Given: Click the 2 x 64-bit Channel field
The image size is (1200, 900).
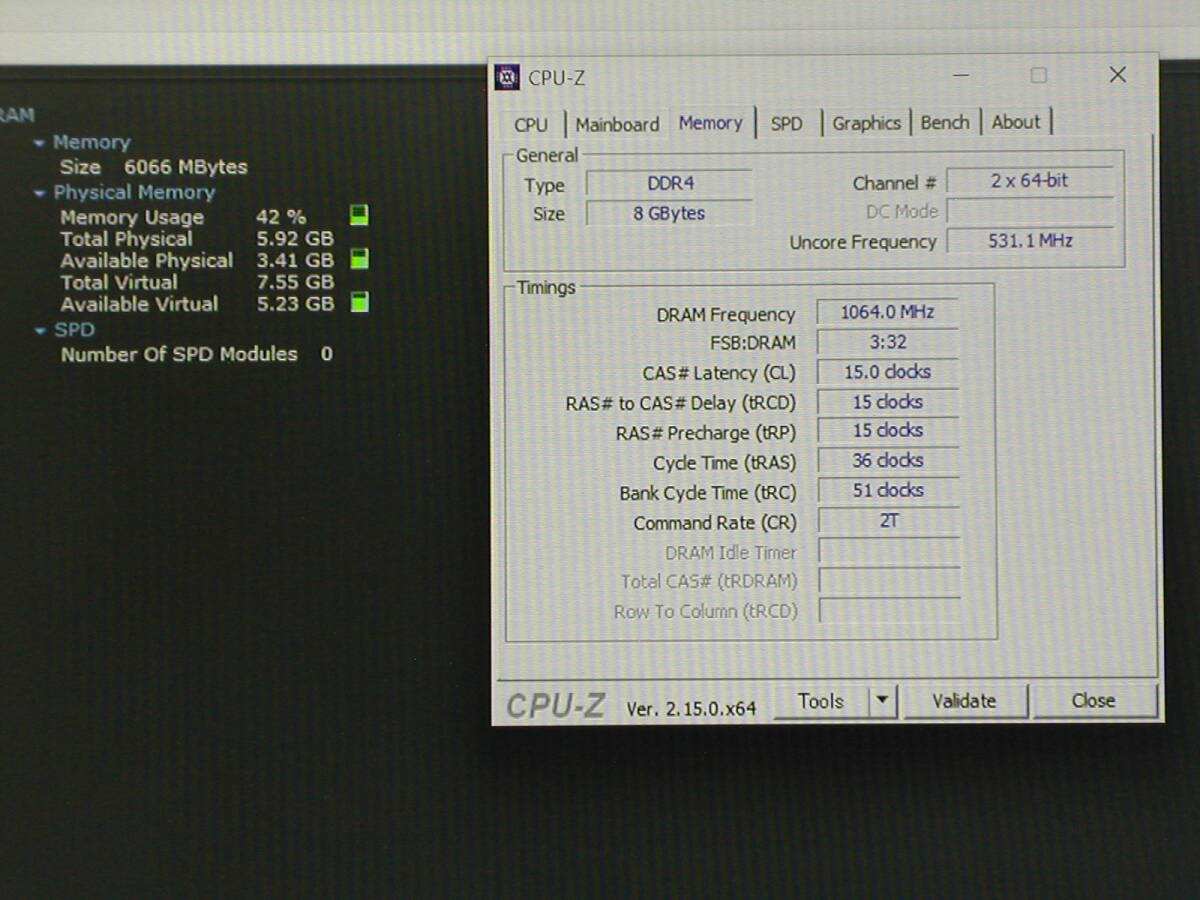Looking at the screenshot, I should pyautogui.click(x=1029, y=181).
